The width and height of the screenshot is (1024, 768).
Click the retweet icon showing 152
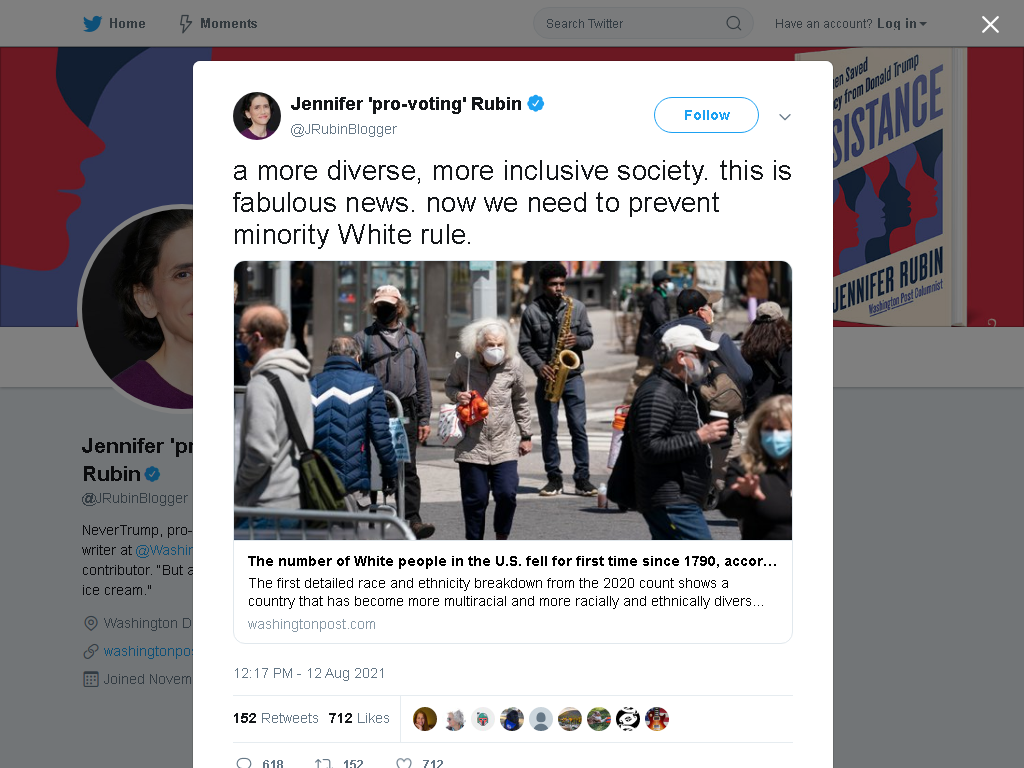click(x=323, y=763)
